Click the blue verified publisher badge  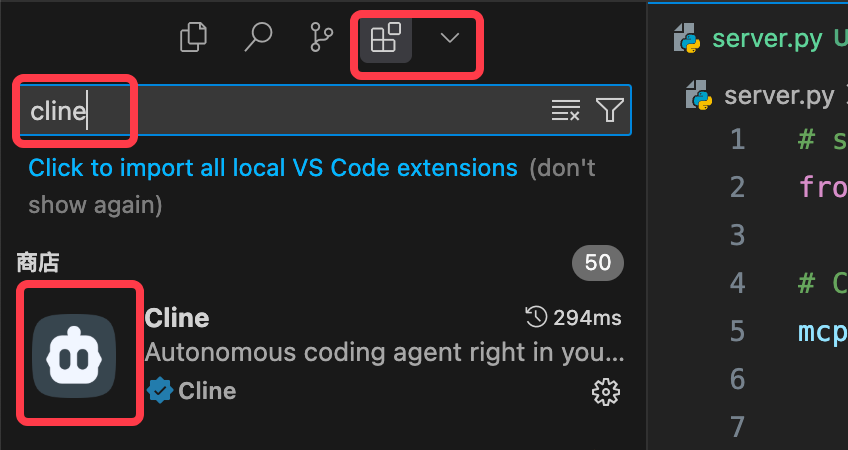(x=160, y=391)
